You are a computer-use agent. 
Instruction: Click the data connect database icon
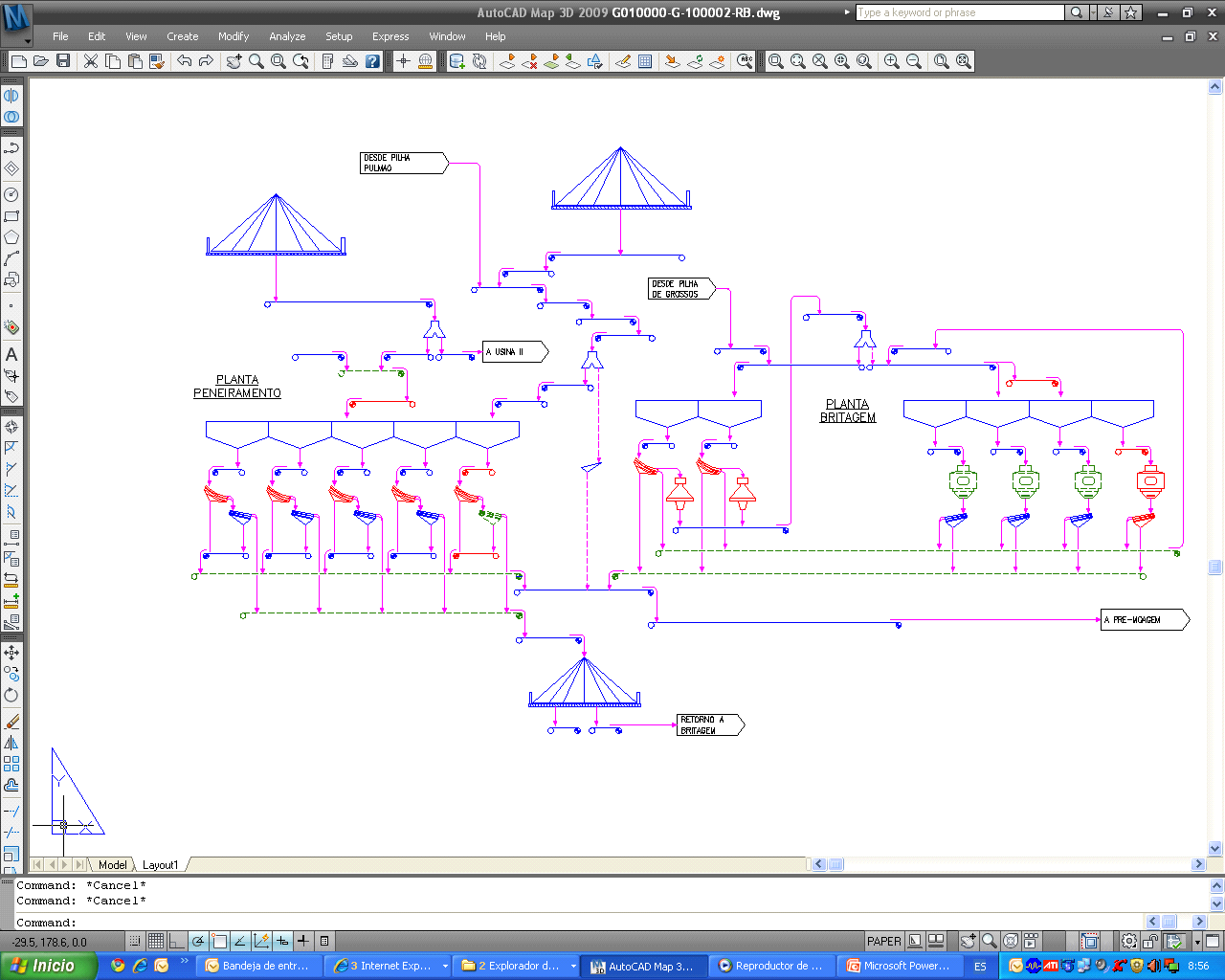(x=457, y=61)
